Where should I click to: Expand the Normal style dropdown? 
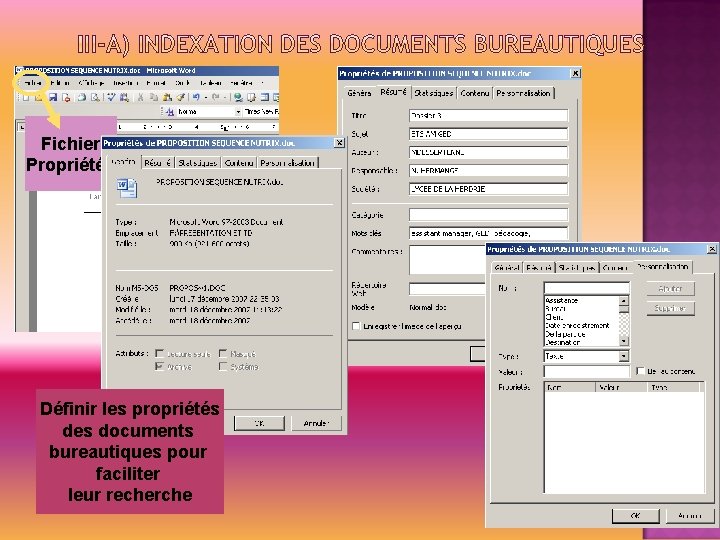click(238, 112)
